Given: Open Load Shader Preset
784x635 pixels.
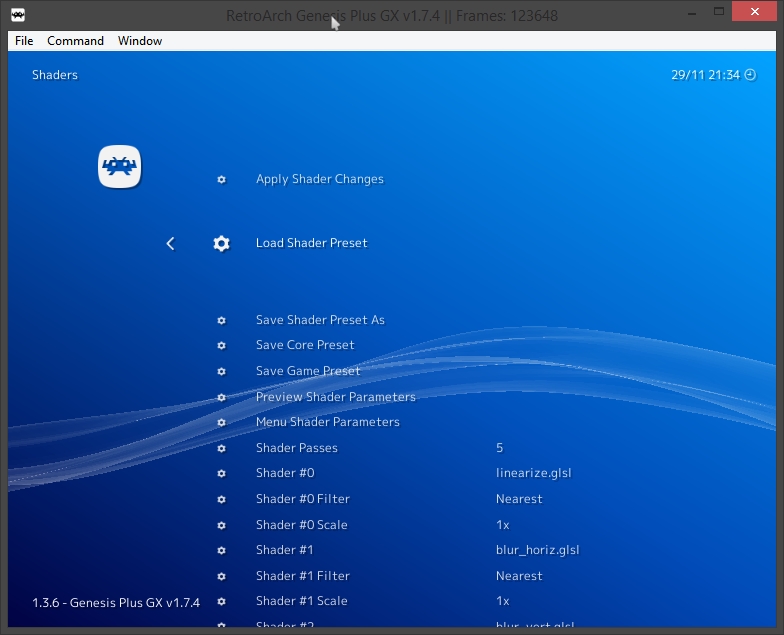Looking at the screenshot, I should 312,243.
